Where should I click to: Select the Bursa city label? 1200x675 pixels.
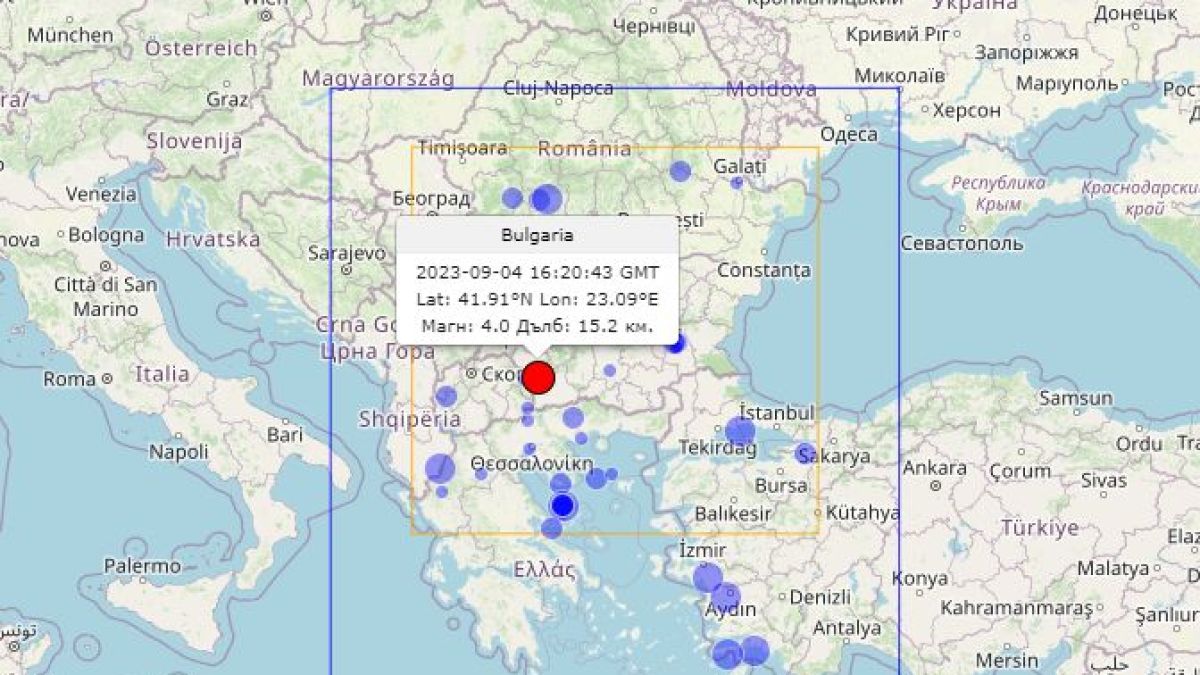782,485
